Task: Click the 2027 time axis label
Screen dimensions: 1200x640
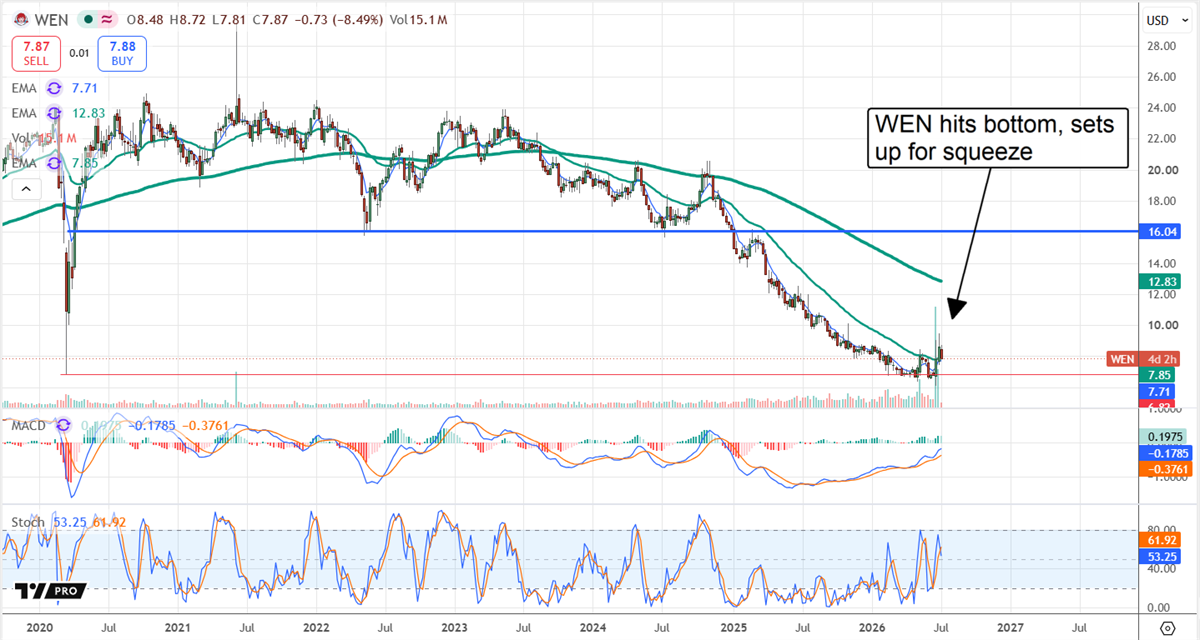Action: (x=1010, y=627)
